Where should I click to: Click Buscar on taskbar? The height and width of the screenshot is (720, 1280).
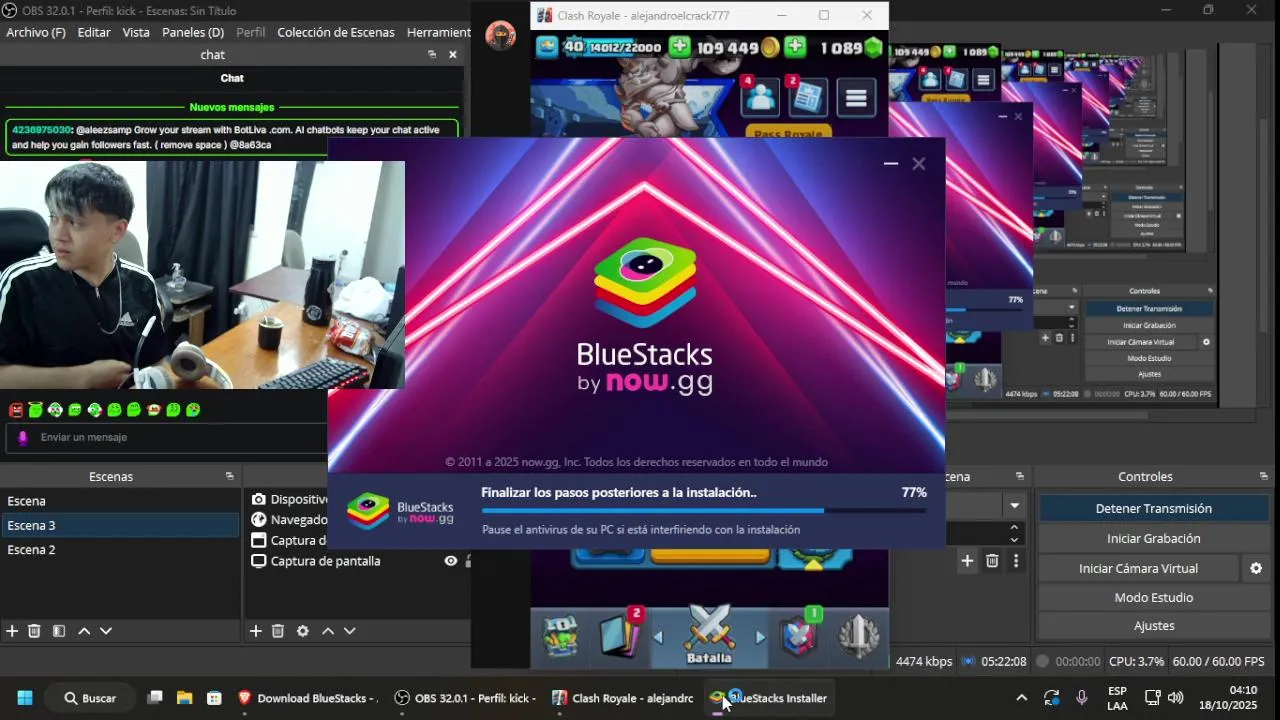[x=90, y=698]
